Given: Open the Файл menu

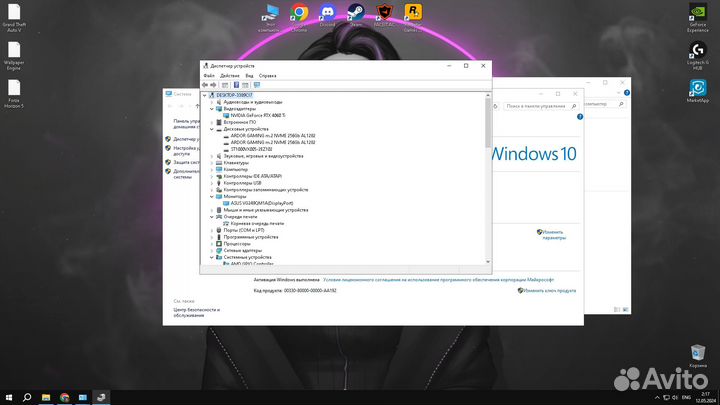Looking at the screenshot, I should (209, 76).
